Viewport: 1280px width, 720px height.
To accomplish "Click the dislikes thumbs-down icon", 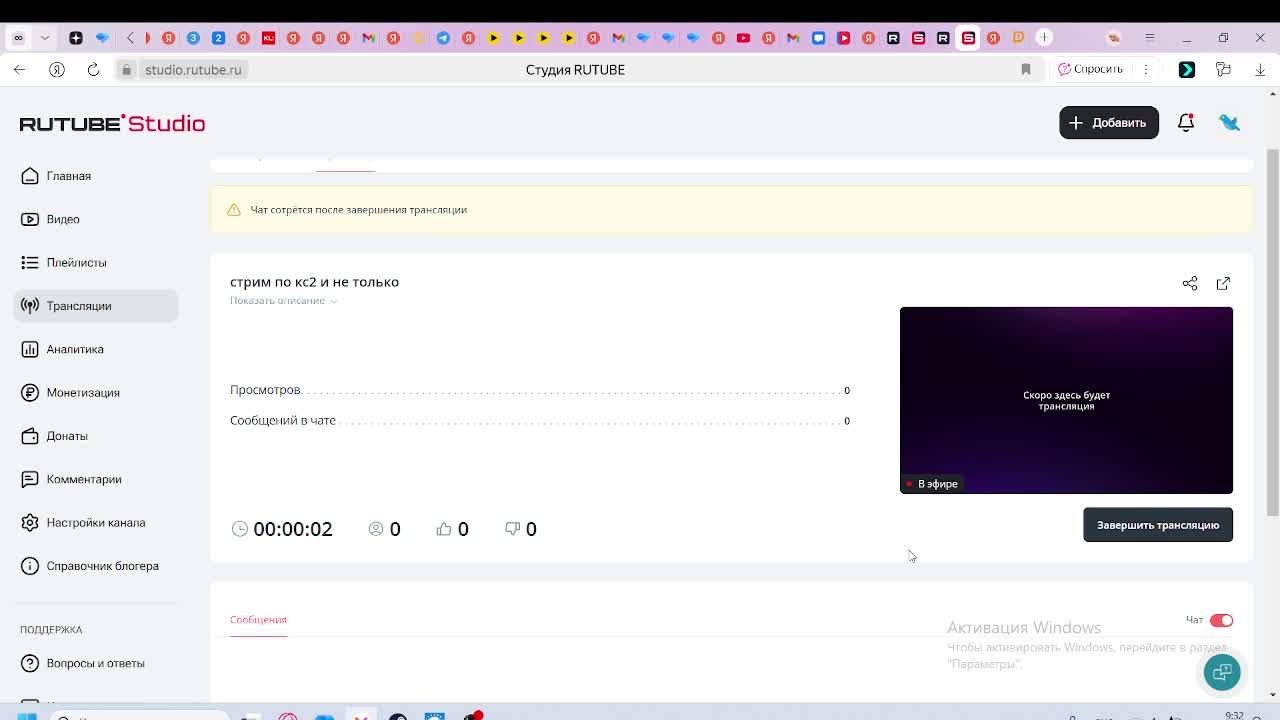I will pyautogui.click(x=512, y=529).
